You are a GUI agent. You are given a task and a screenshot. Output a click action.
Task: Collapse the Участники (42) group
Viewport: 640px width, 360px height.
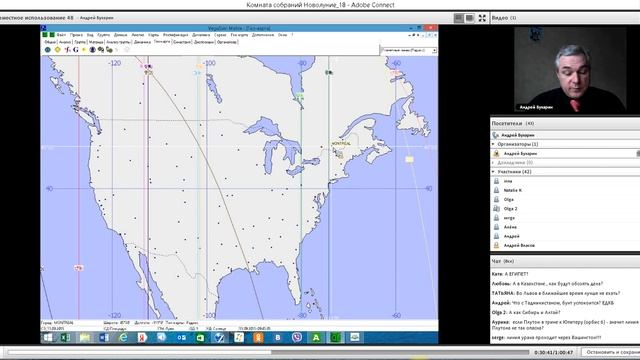pos(493,172)
